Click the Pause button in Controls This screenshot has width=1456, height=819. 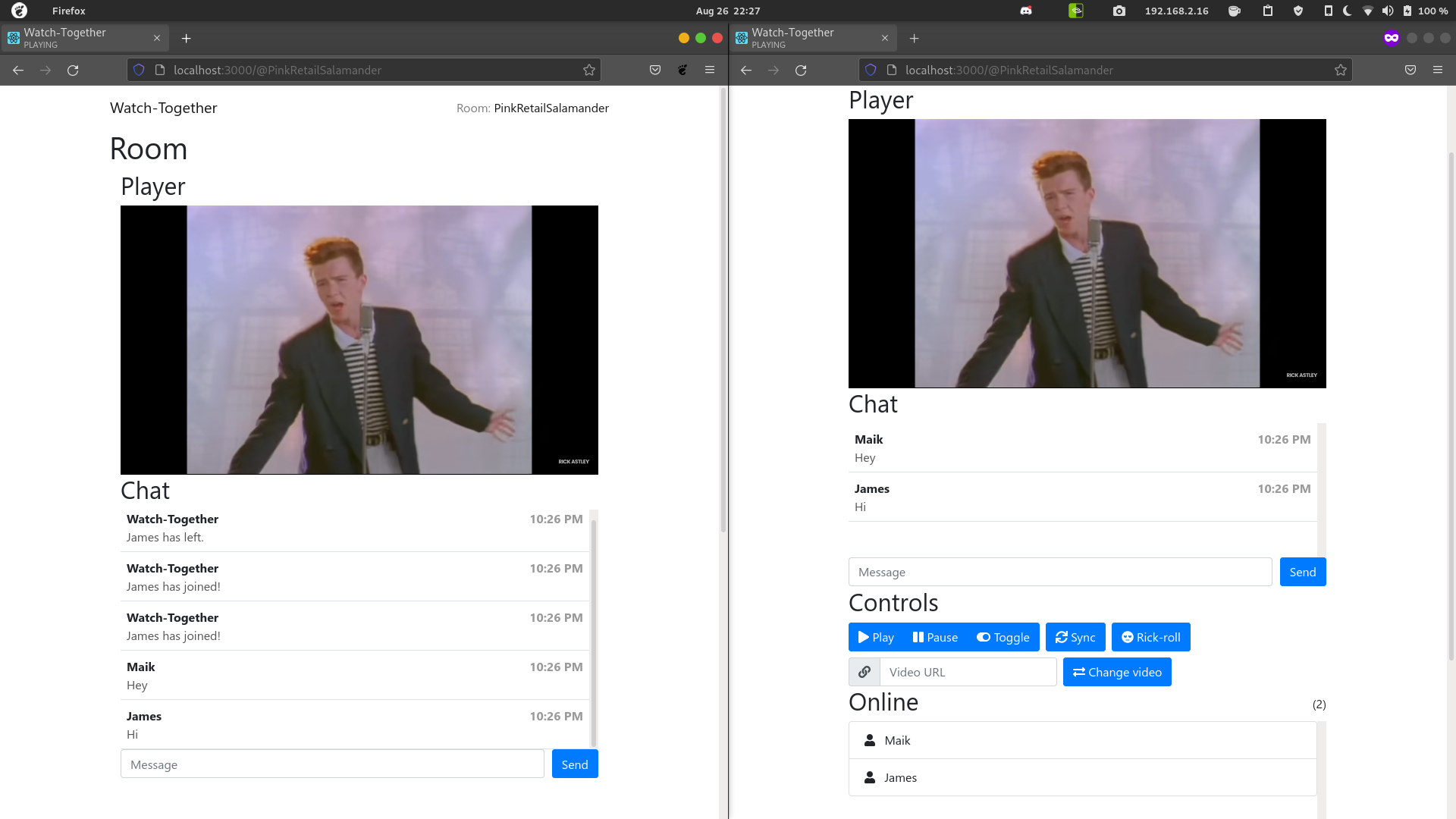pos(935,637)
